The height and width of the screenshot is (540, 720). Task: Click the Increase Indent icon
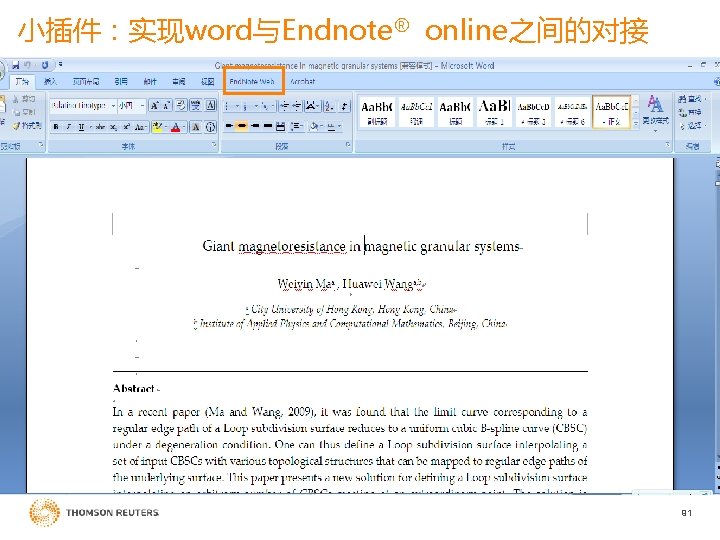click(x=297, y=107)
